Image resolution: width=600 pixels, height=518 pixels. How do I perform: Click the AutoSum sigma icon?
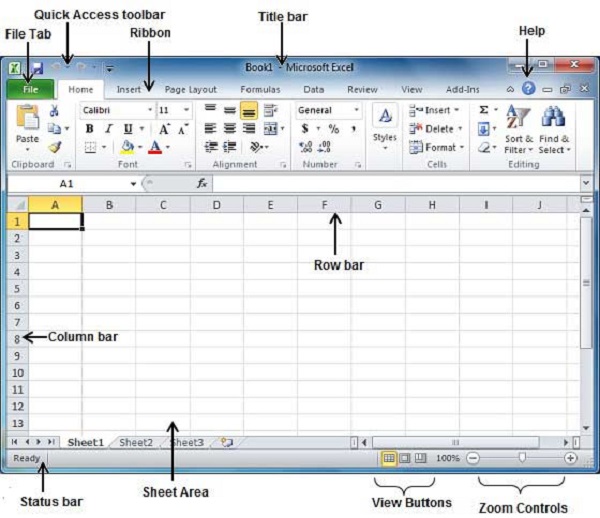click(484, 110)
